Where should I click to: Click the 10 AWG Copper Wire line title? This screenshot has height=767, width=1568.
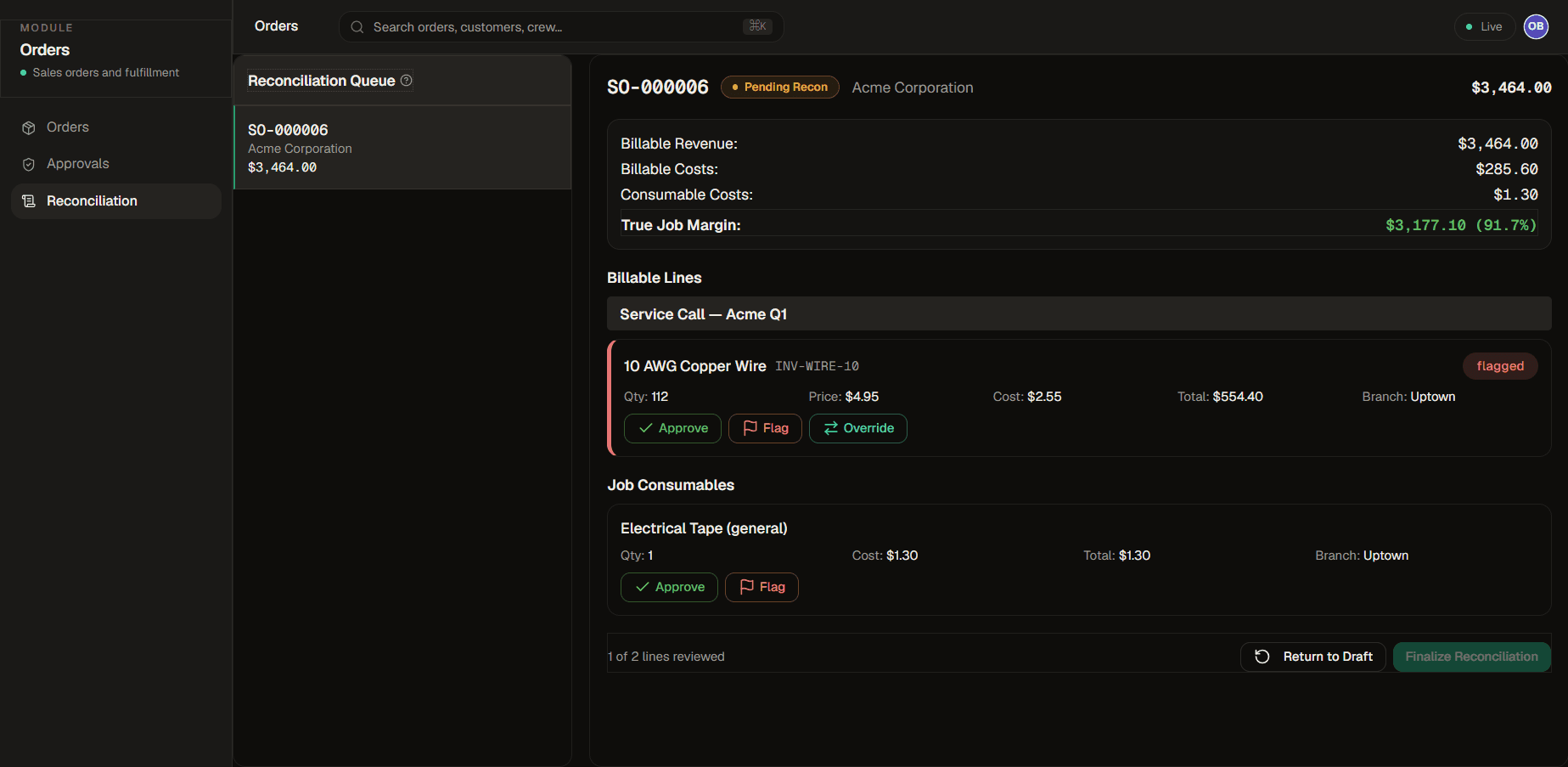[x=695, y=366]
